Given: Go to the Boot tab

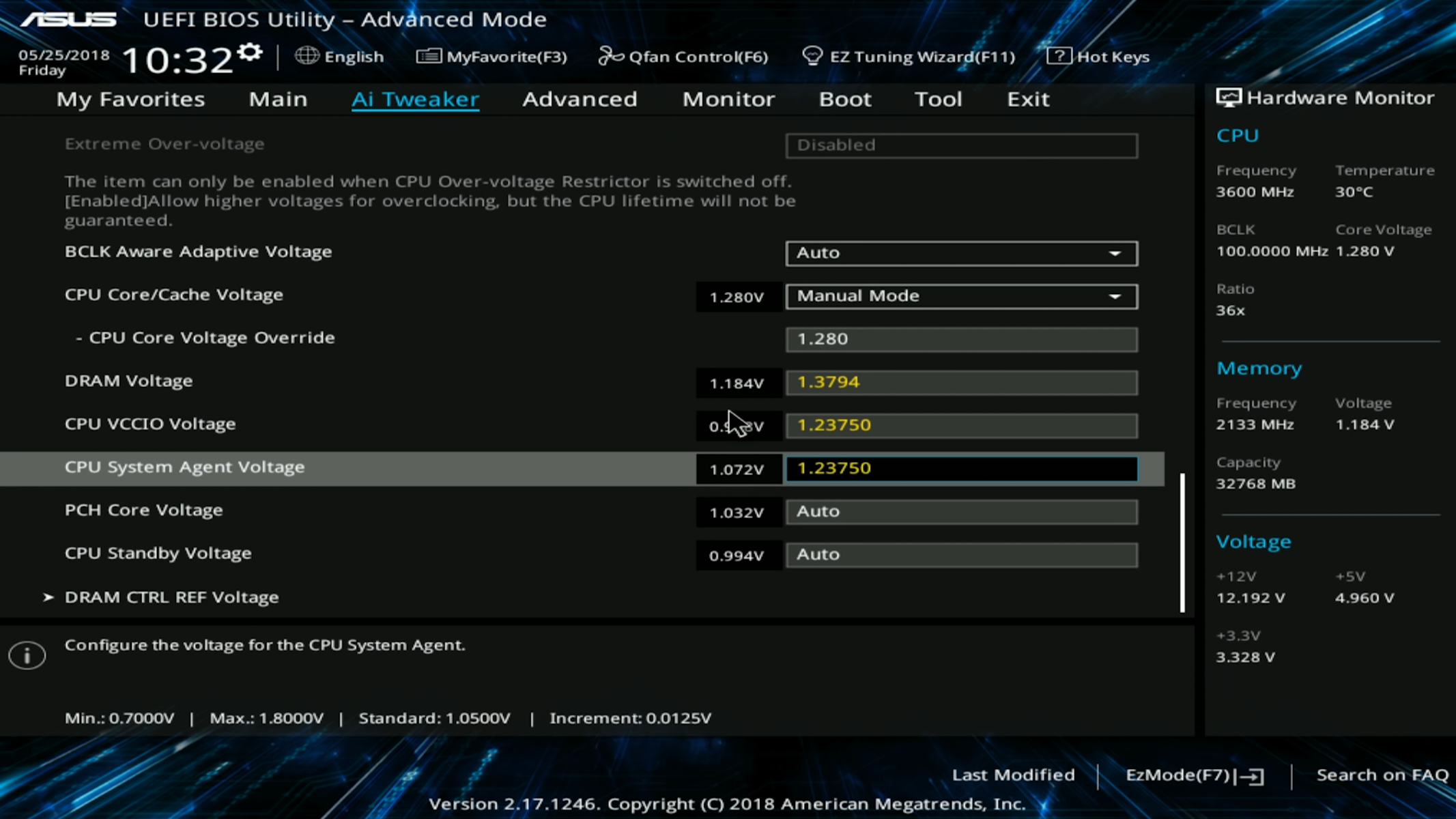Looking at the screenshot, I should tap(845, 99).
